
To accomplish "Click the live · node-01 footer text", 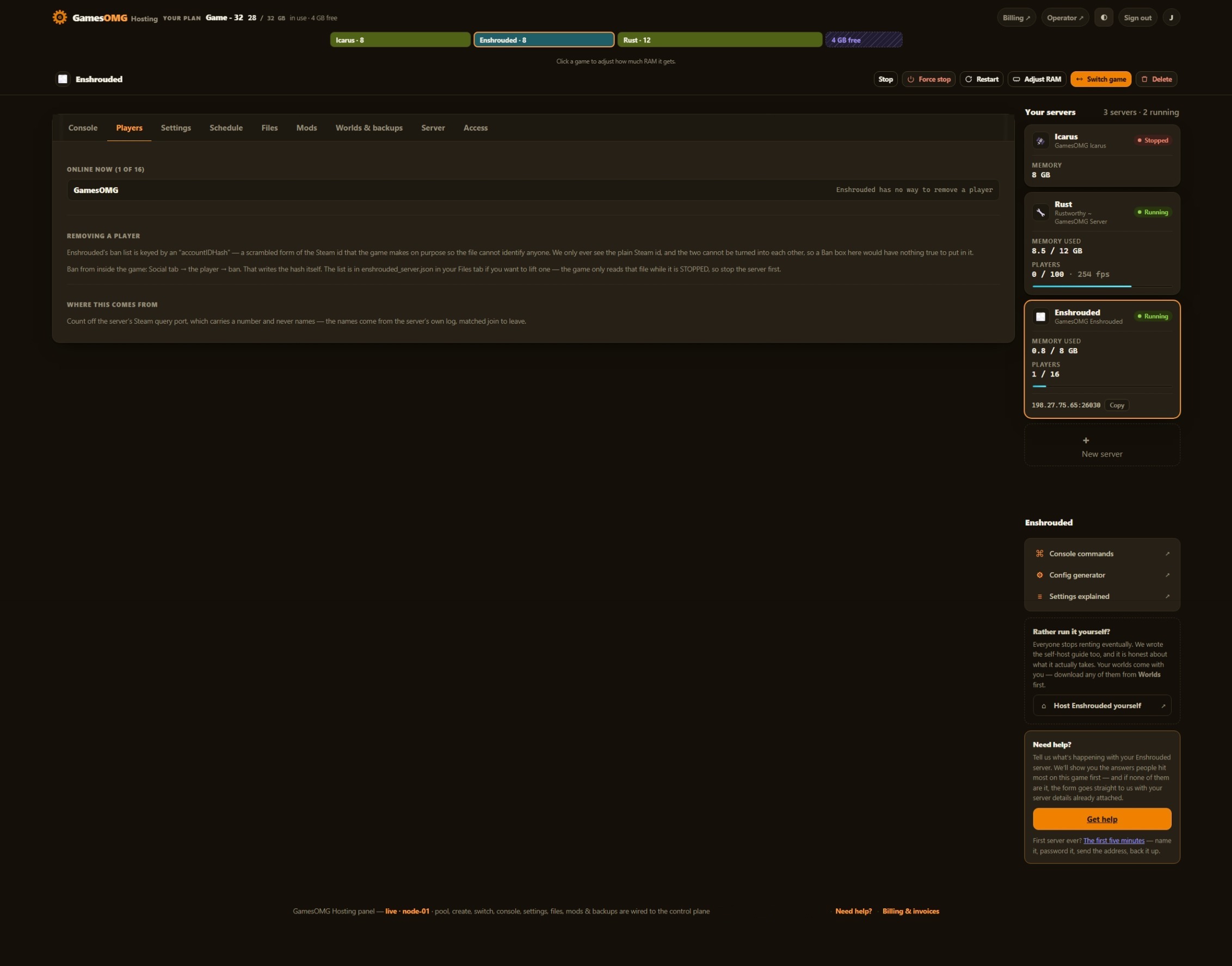I will coord(407,912).
